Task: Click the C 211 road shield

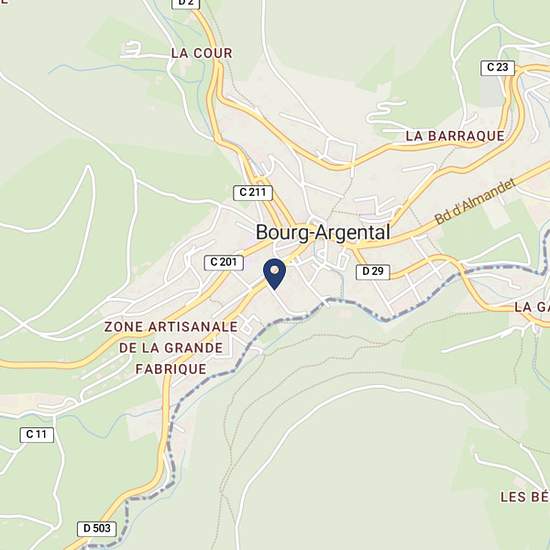Action: click(253, 193)
